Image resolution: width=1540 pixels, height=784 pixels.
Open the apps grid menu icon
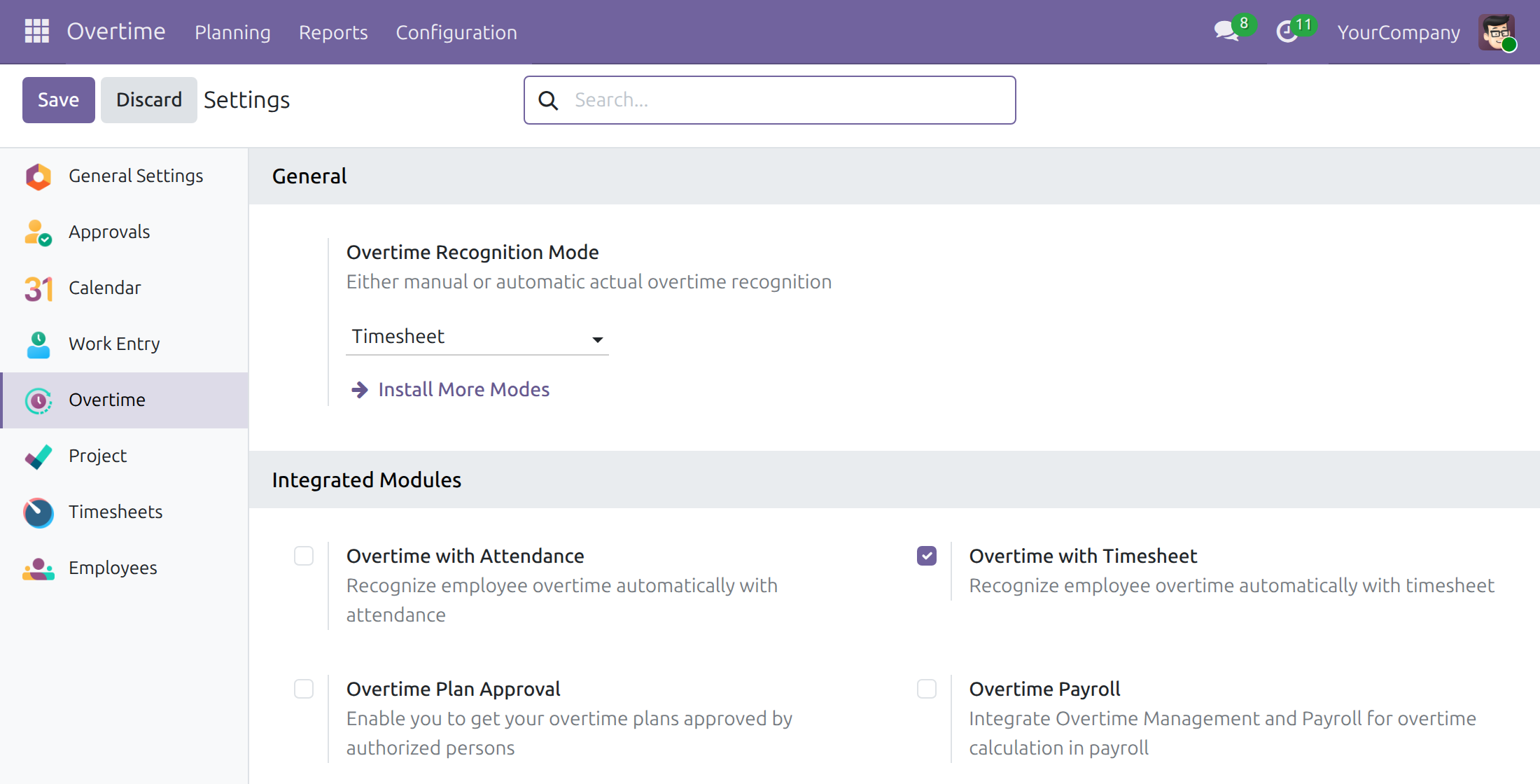pyautogui.click(x=36, y=31)
